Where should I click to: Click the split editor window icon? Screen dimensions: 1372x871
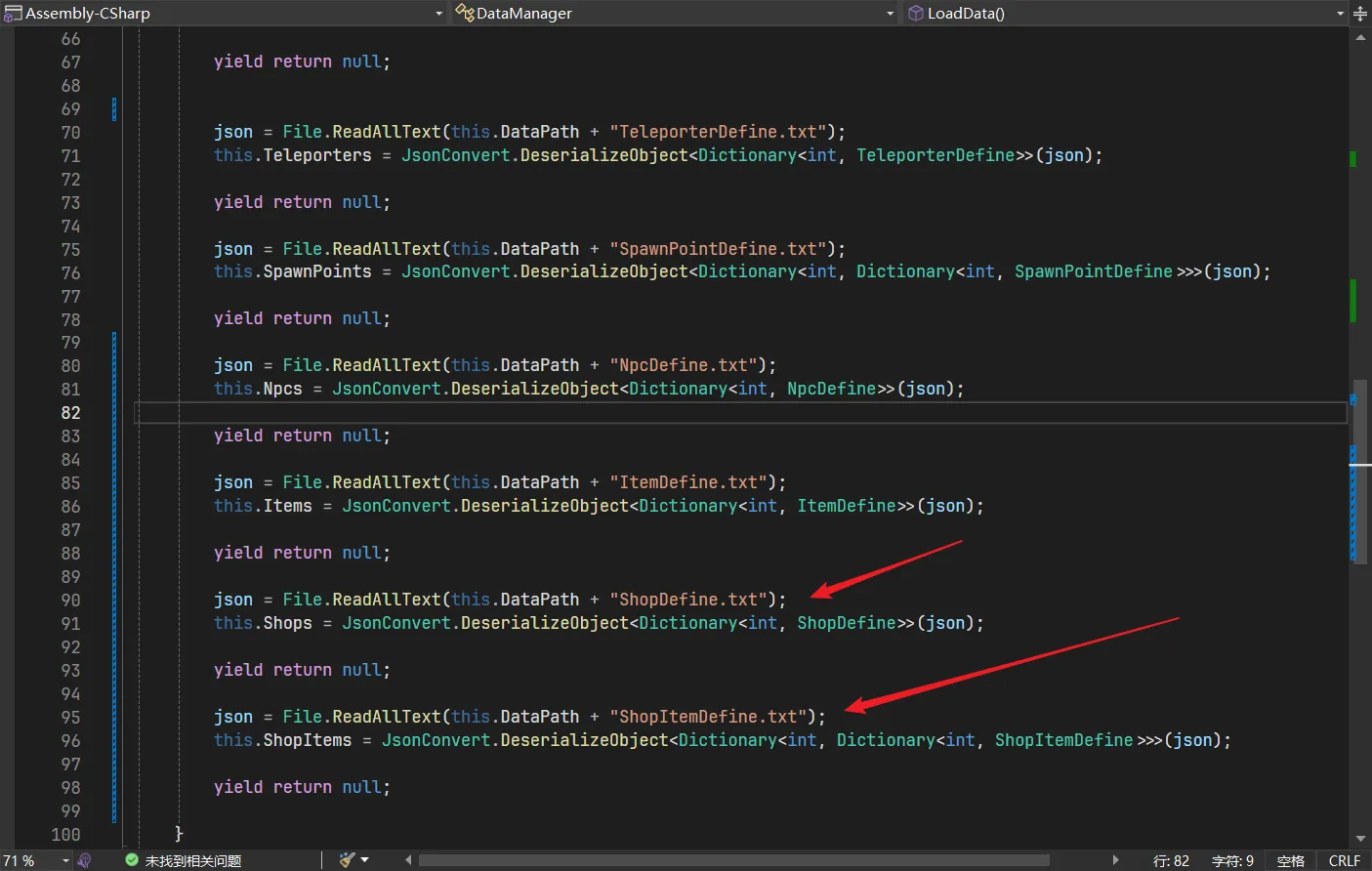[1360, 14]
